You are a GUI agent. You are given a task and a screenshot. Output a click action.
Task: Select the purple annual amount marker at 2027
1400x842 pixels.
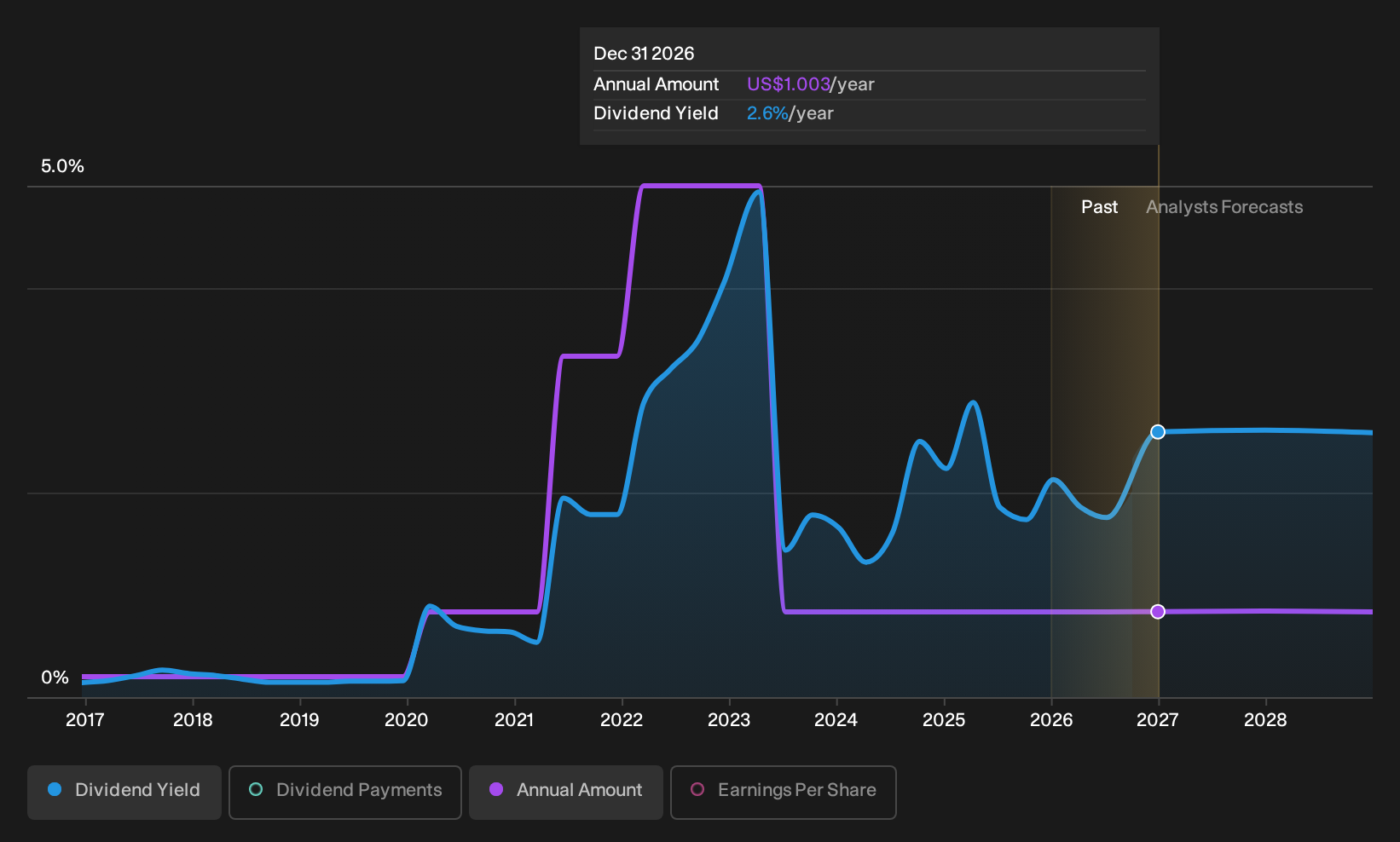coord(1158,611)
